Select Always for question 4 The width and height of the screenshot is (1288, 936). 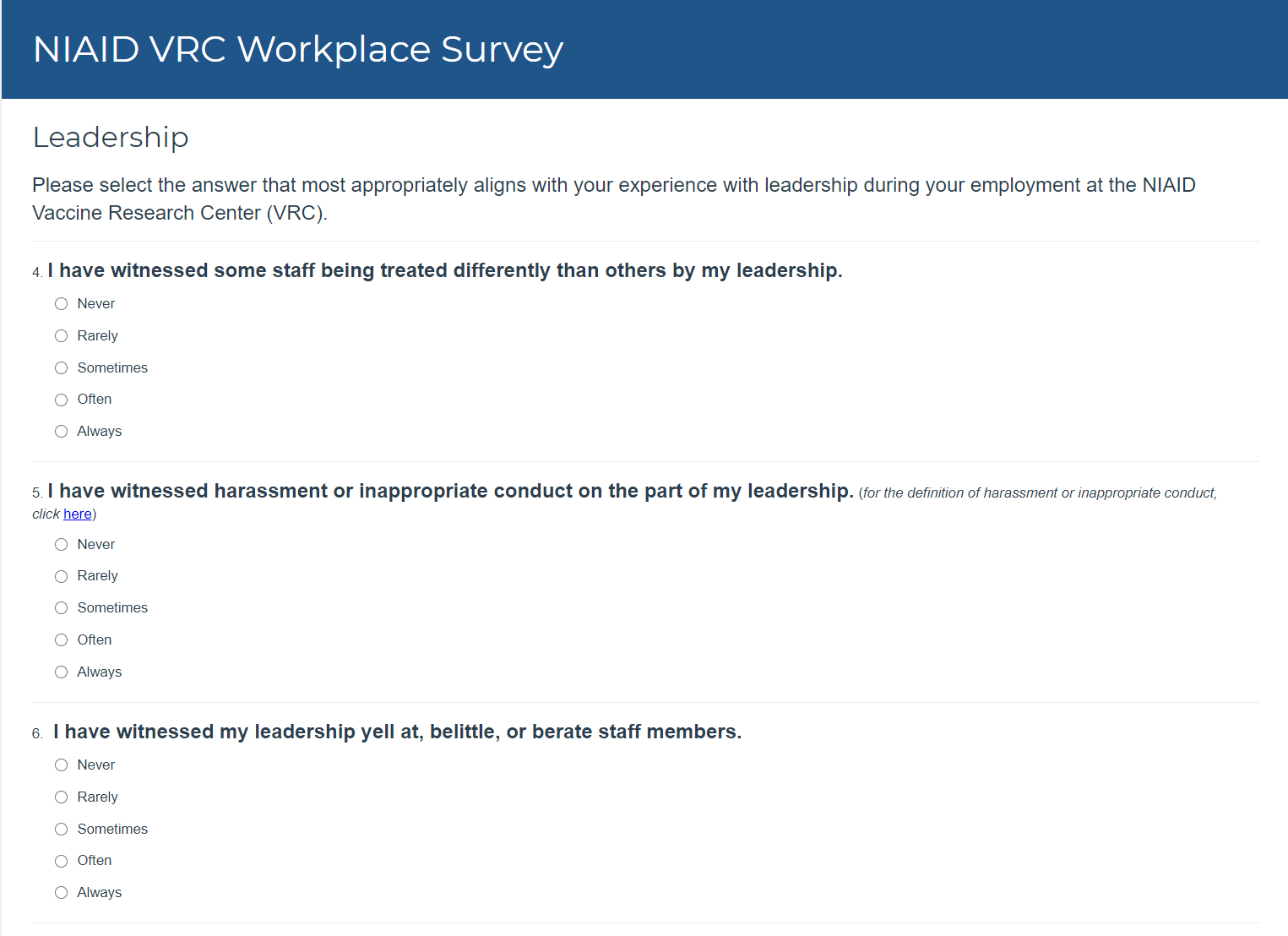click(x=62, y=432)
